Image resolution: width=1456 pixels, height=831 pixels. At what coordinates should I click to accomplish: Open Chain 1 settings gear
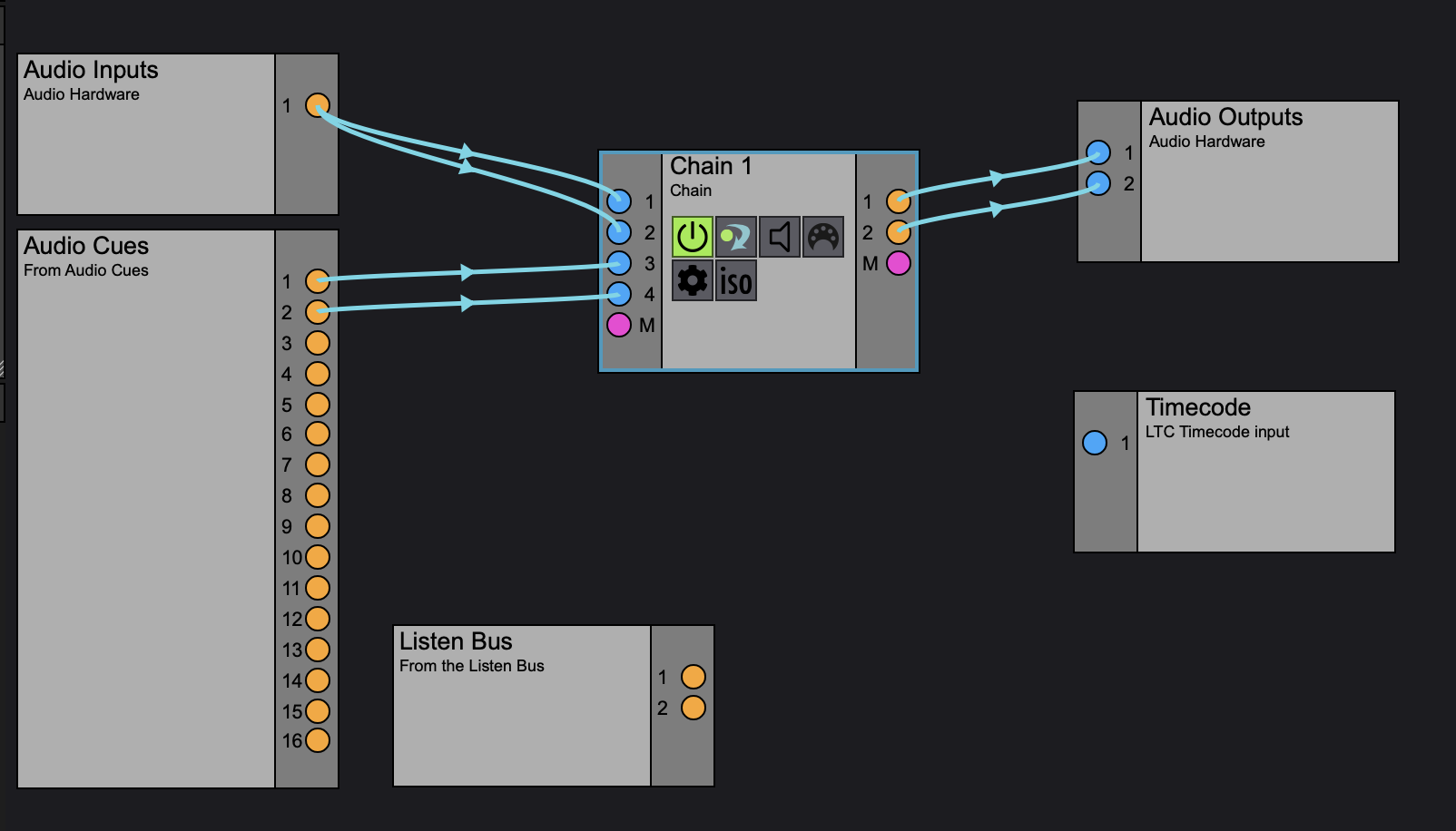[692, 280]
